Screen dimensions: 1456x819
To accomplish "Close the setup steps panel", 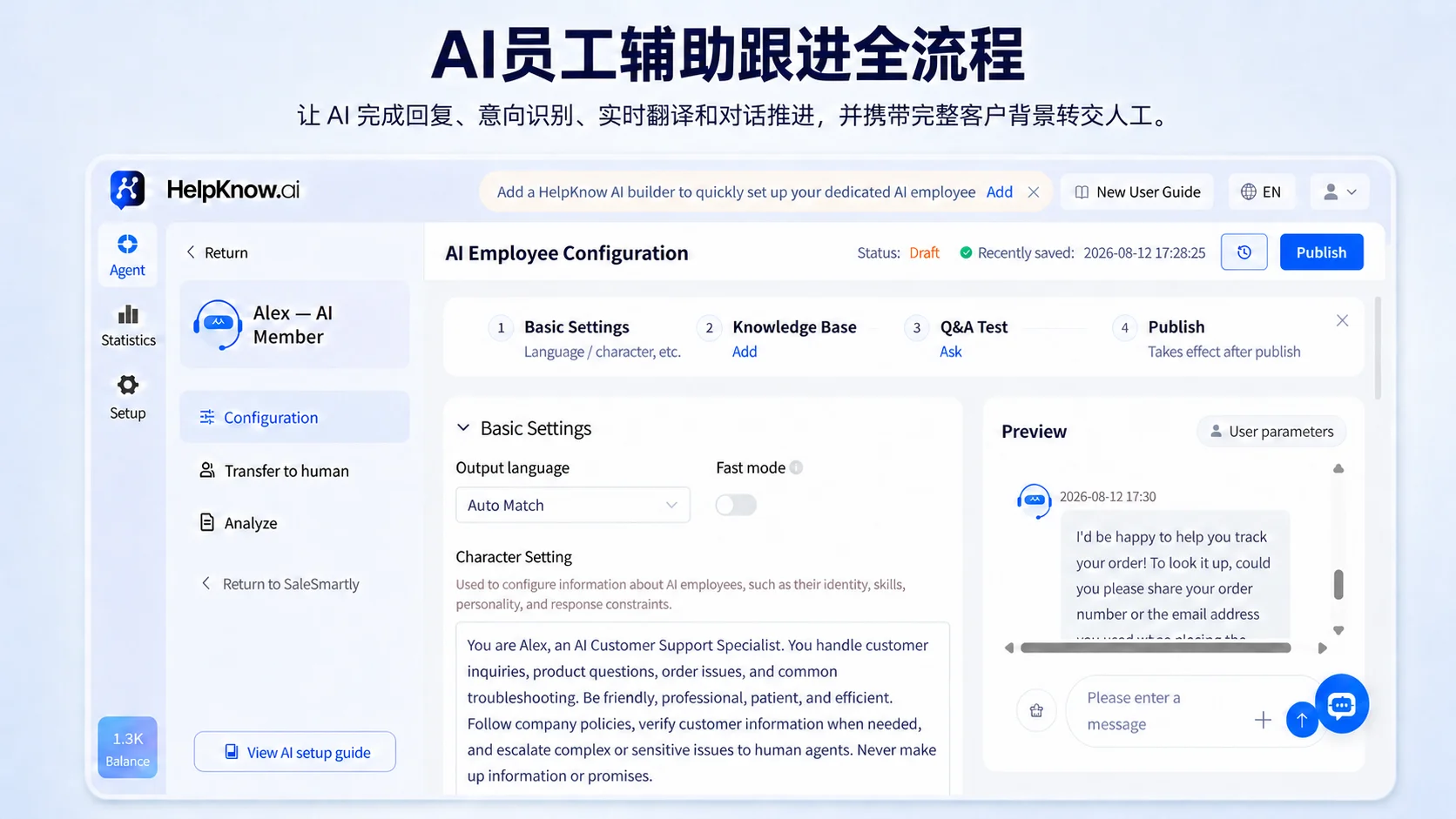I will coord(1342,320).
